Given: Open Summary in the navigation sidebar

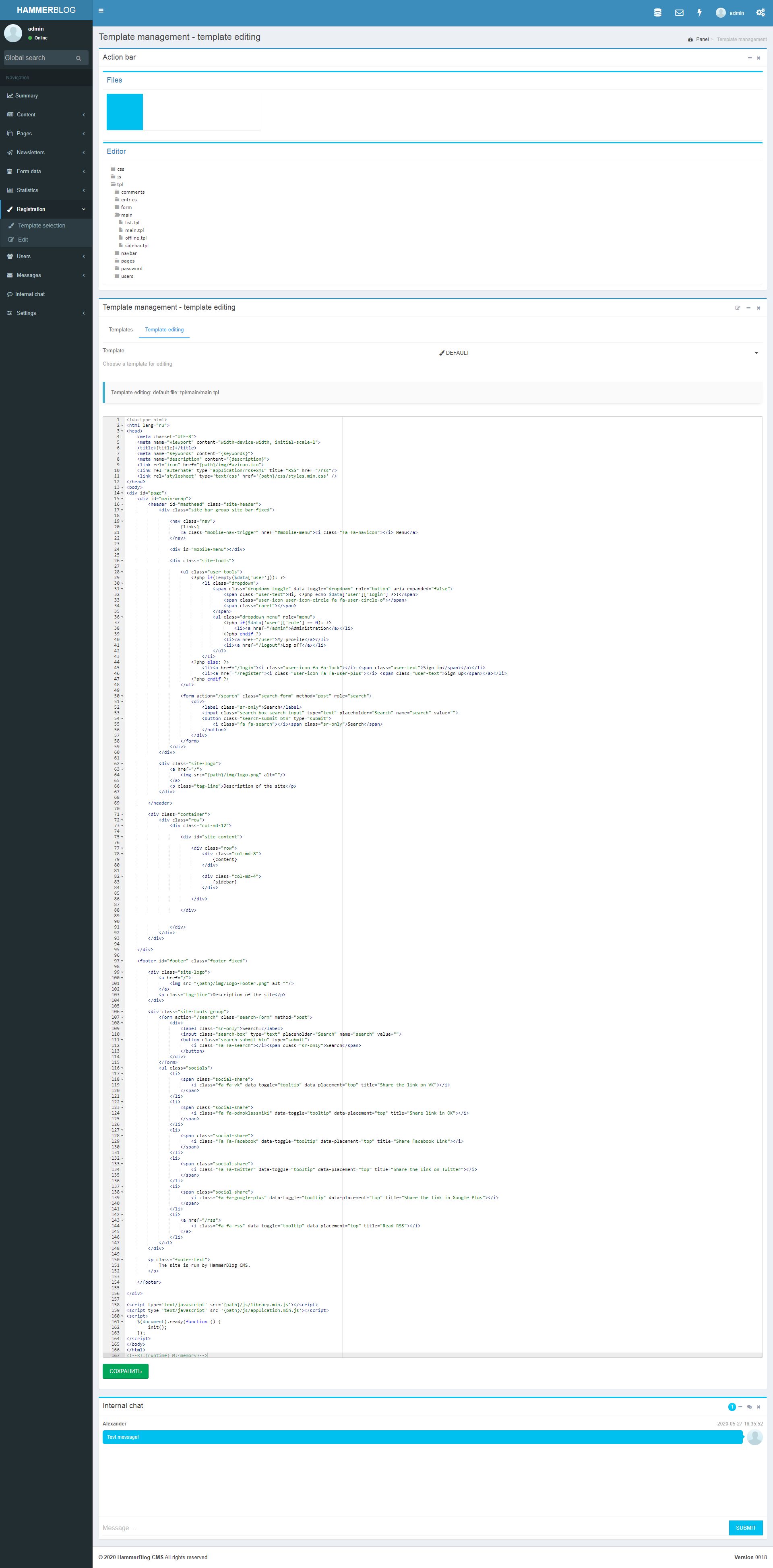Looking at the screenshot, I should pos(46,95).
